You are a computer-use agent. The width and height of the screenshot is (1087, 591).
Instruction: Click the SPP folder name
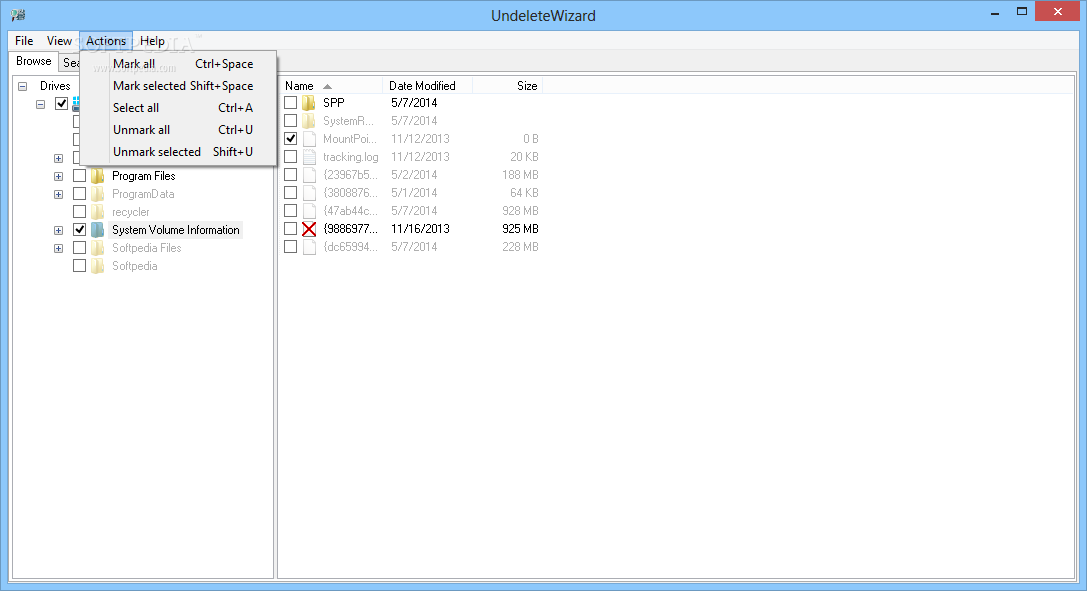333,103
